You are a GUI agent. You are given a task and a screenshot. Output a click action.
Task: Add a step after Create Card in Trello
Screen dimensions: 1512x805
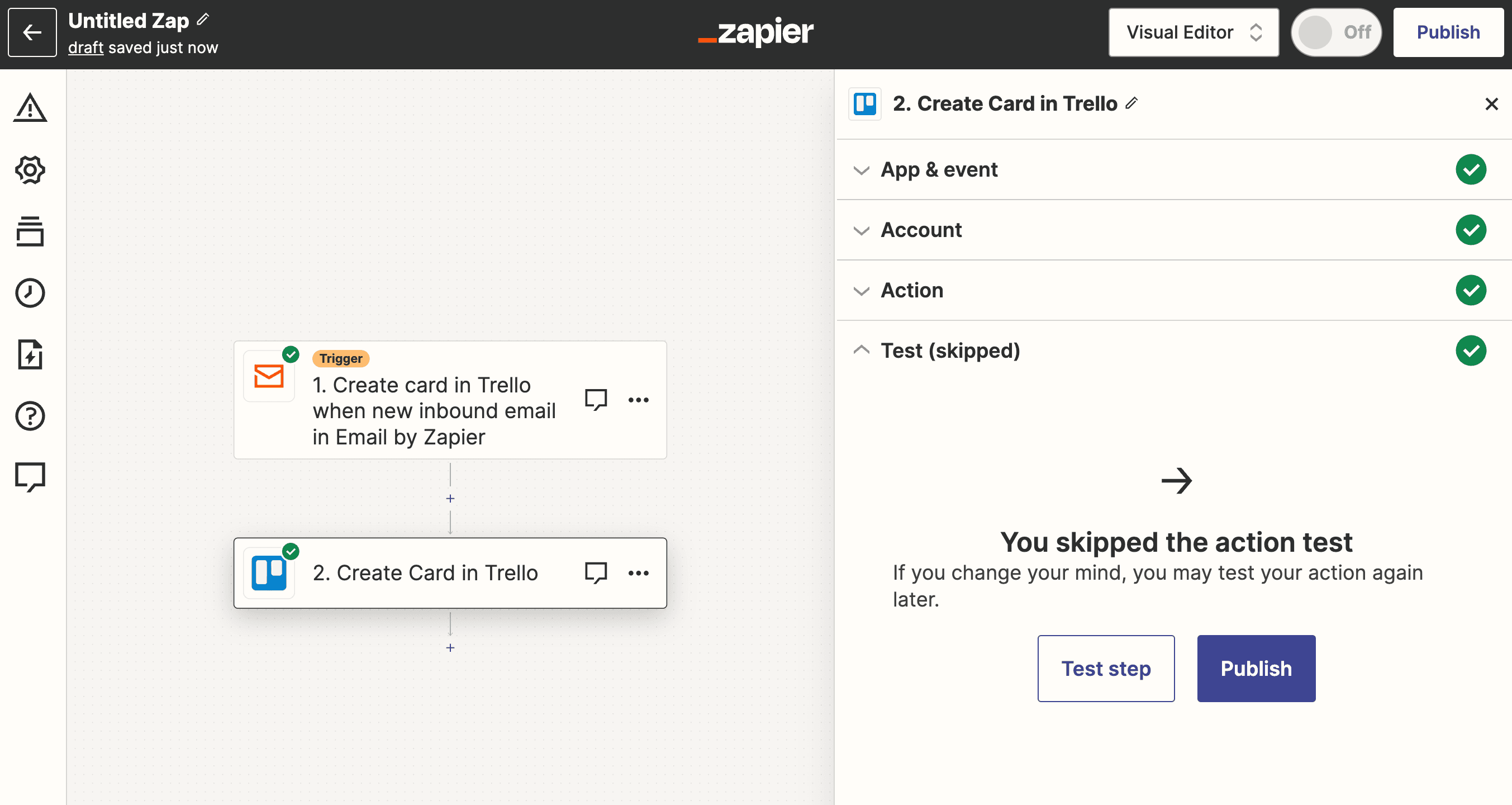[450, 648]
